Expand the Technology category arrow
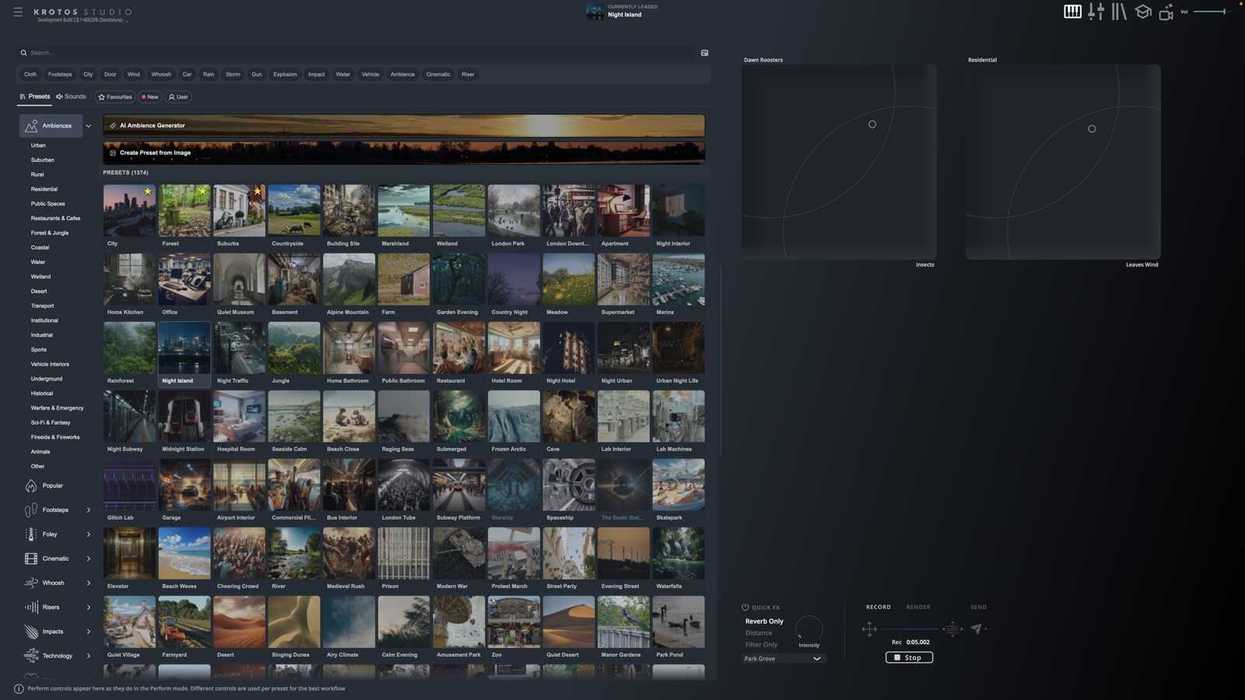The image size is (1245, 700). [88, 656]
